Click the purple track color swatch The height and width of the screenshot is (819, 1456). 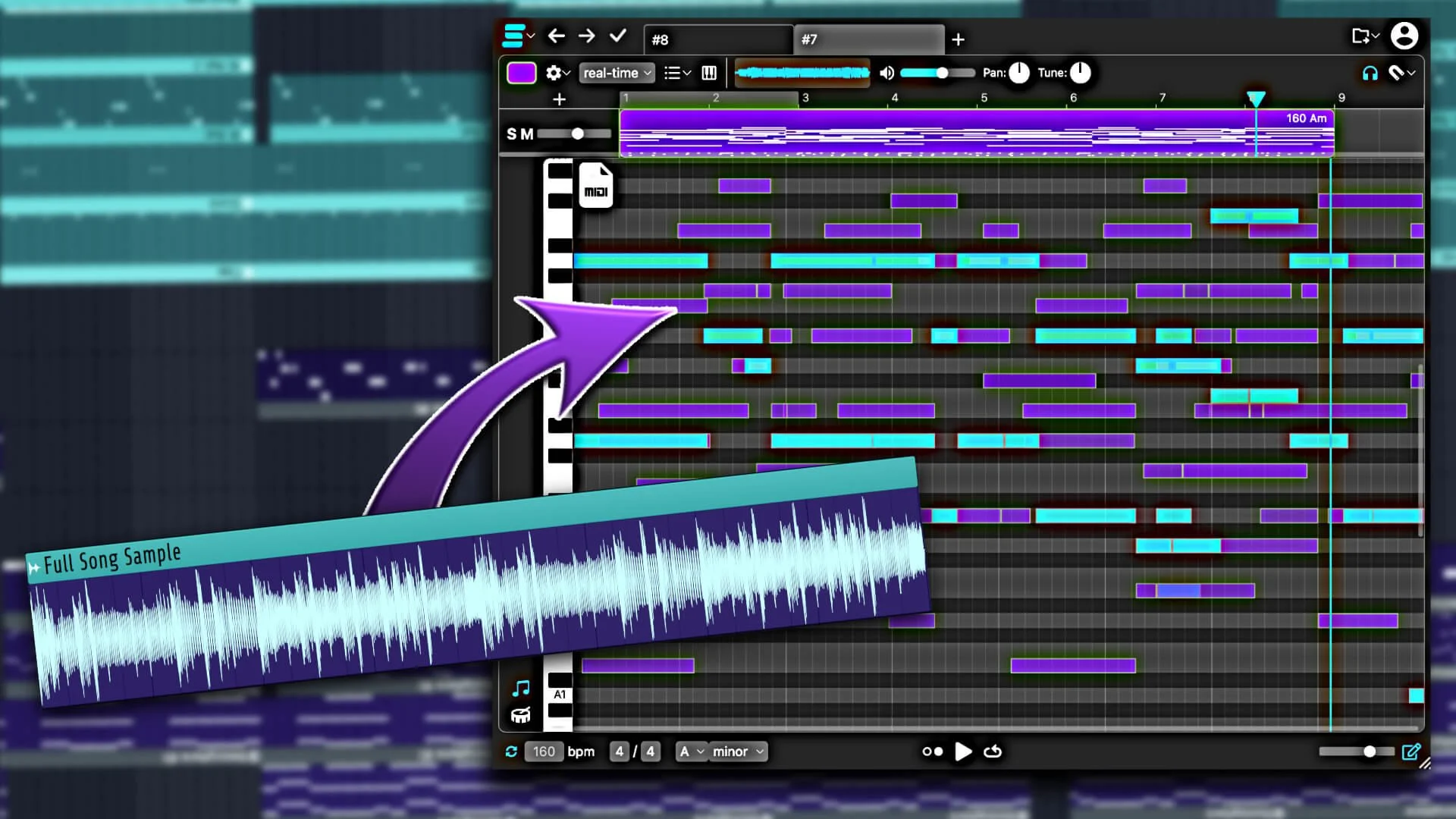[x=522, y=73]
